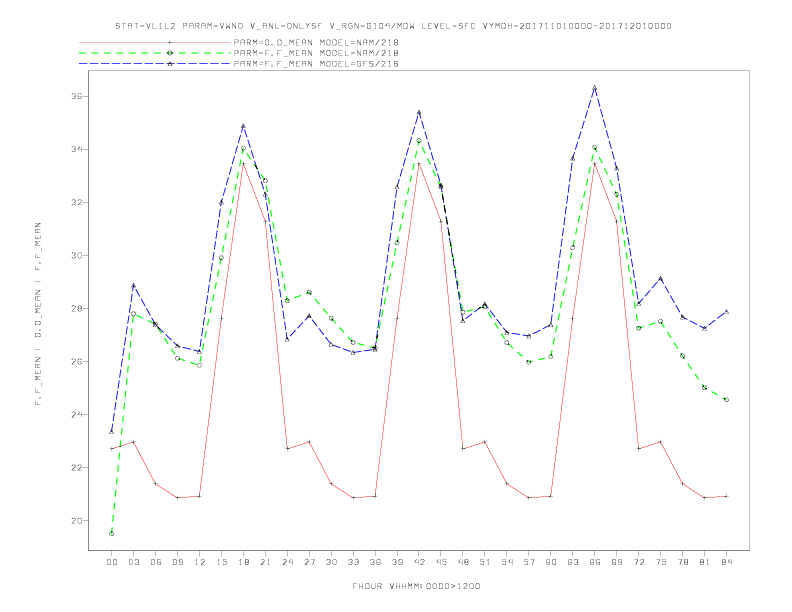Click the y-axis tick label 32
This screenshot has width=792, height=612.
[x=77, y=202]
